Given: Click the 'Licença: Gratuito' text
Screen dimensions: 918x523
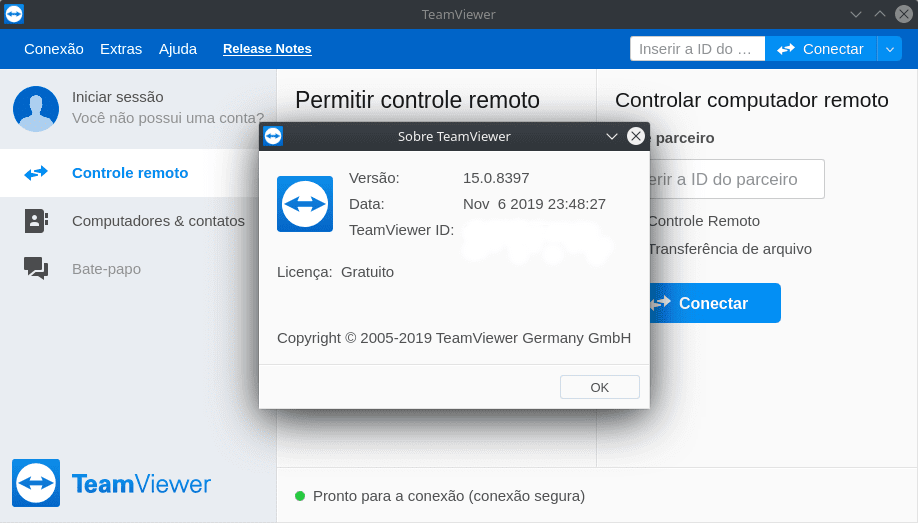Looking at the screenshot, I should (x=335, y=272).
